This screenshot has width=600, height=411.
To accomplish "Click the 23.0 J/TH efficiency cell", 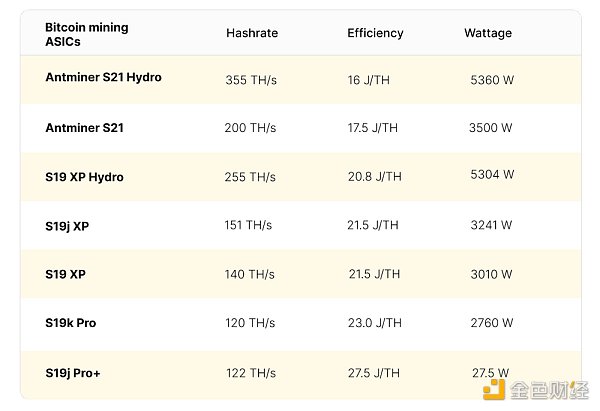I will [373, 323].
